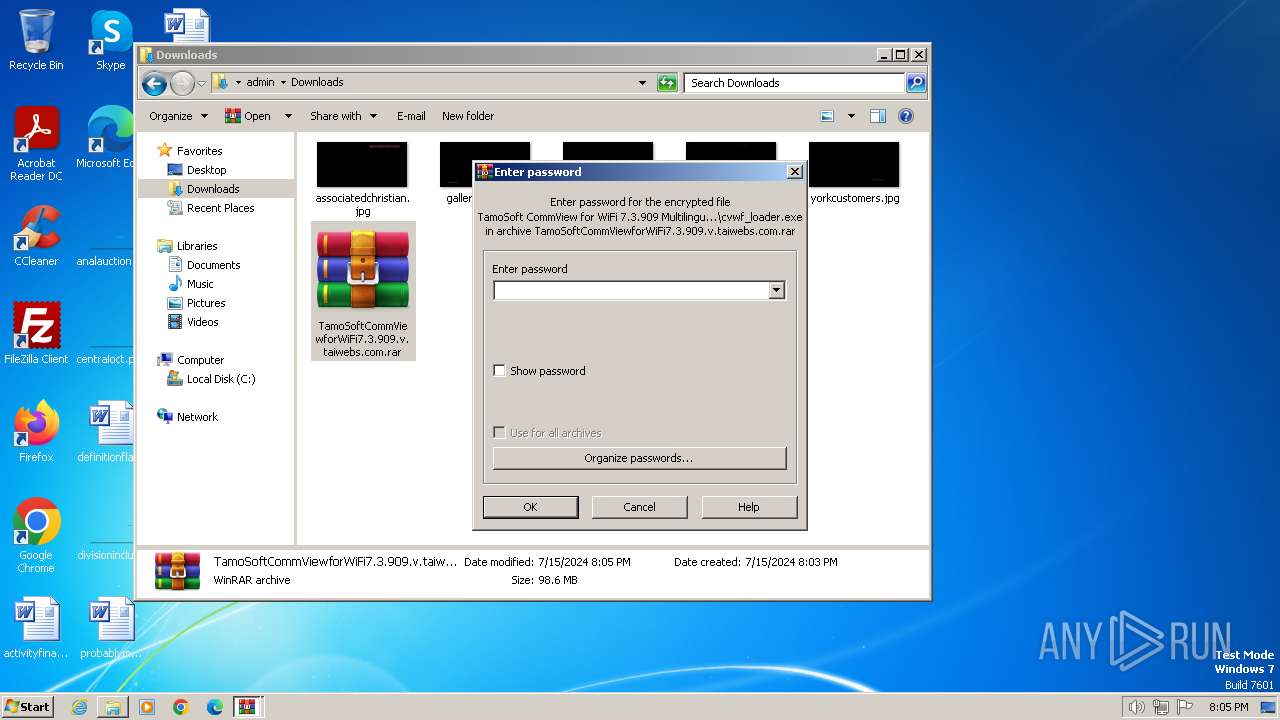This screenshot has width=1280, height=720.
Task: Refresh the Downloads folder view
Action: [x=667, y=83]
